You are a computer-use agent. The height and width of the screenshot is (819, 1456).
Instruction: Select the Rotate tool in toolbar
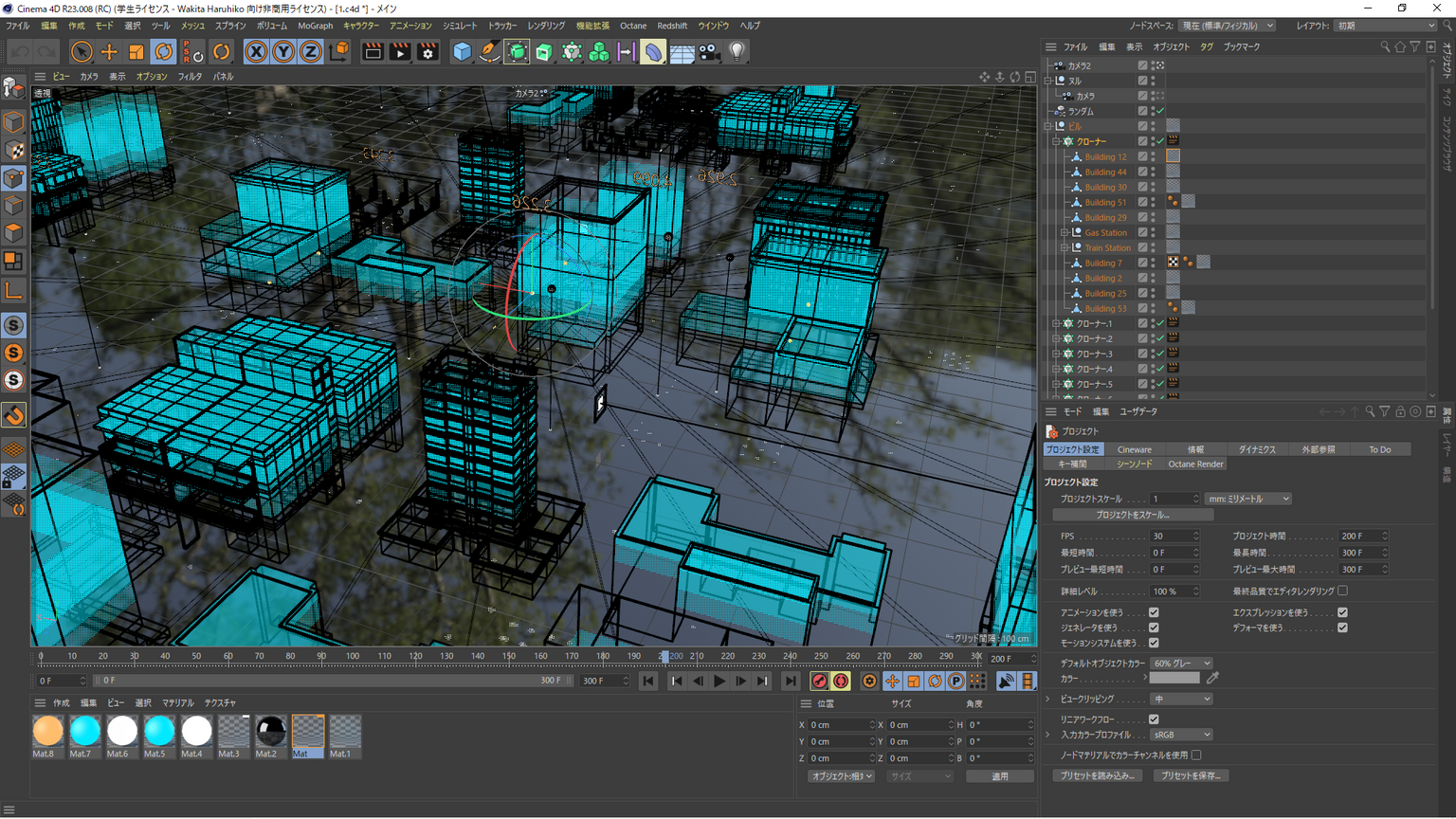[x=164, y=52]
